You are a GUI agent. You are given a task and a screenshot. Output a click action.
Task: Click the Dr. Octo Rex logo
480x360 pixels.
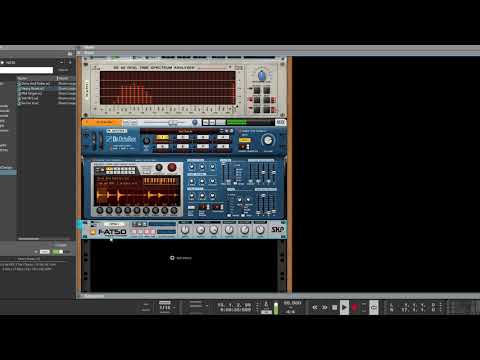121,139
